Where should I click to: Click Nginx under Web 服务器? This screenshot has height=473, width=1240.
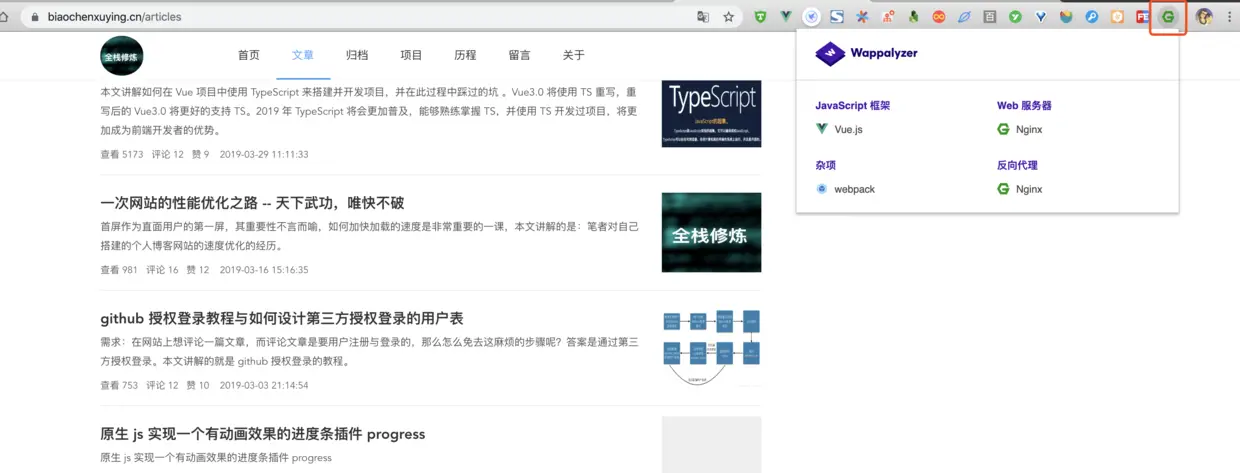[1020, 129]
